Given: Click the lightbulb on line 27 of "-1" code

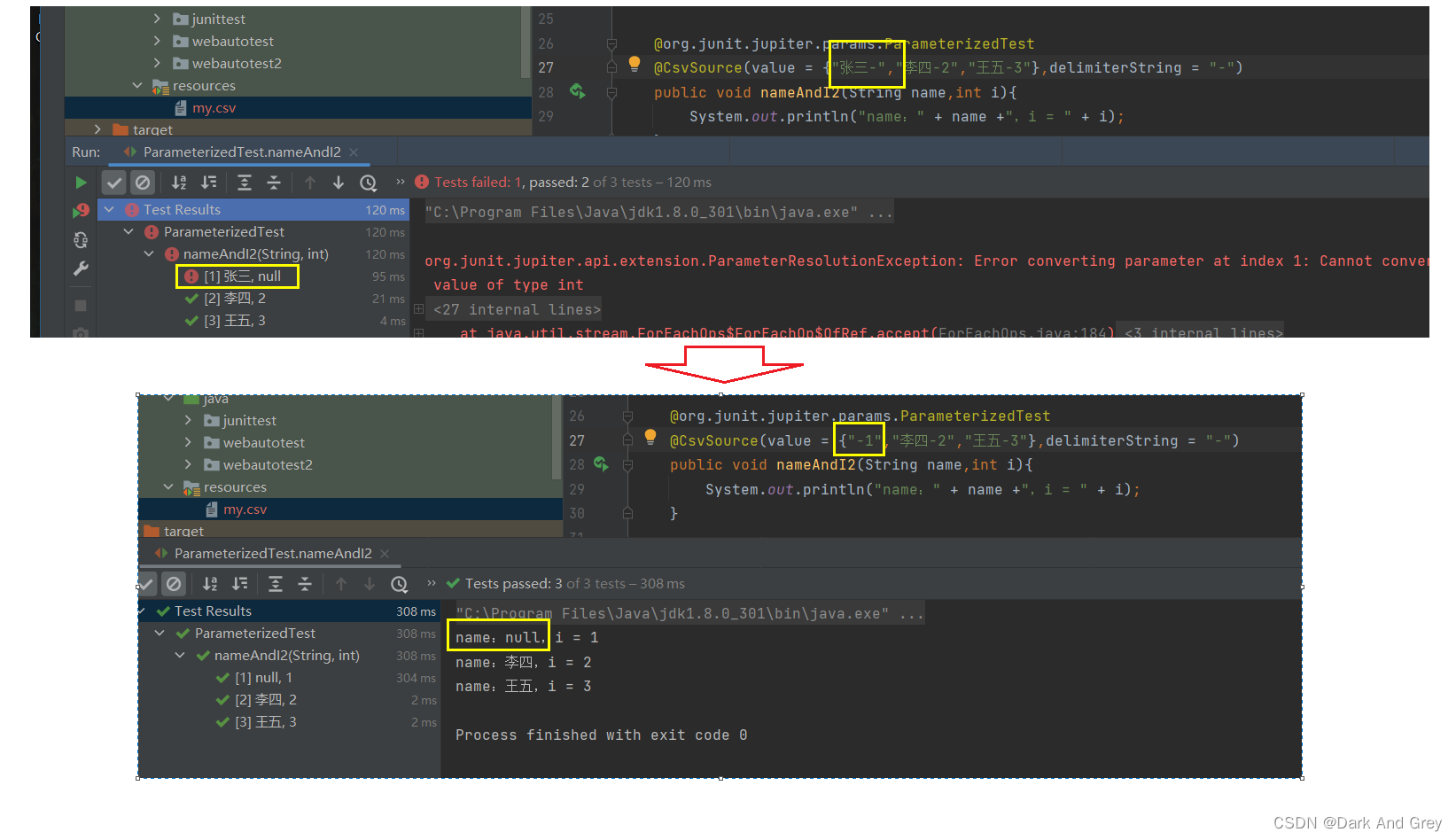Looking at the screenshot, I should tap(650, 437).
